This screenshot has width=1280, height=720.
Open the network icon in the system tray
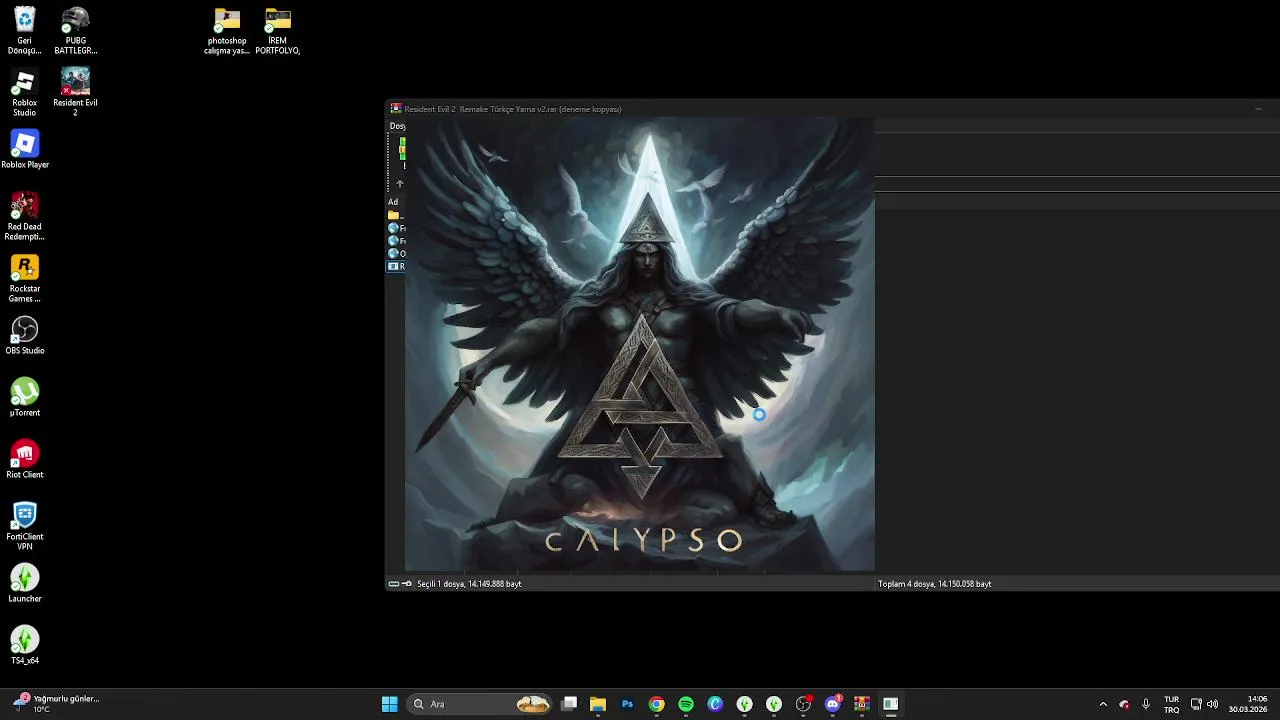coord(1196,704)
